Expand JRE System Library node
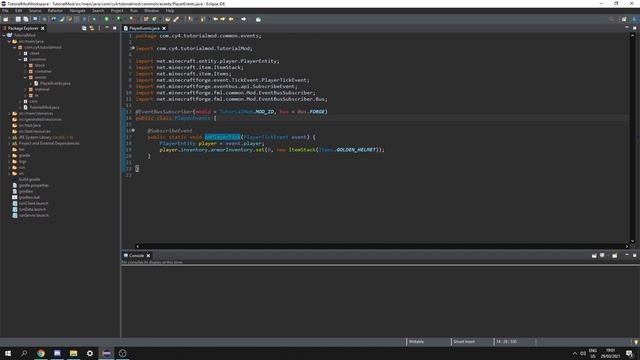640x360 pixels. 9,138
